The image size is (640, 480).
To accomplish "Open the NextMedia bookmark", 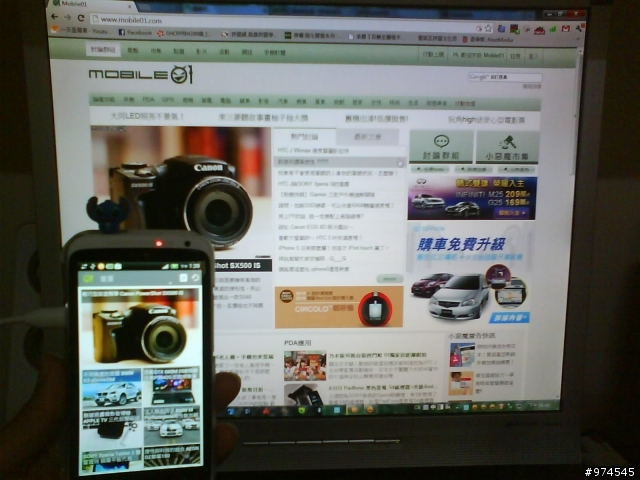I will point(488,40).
